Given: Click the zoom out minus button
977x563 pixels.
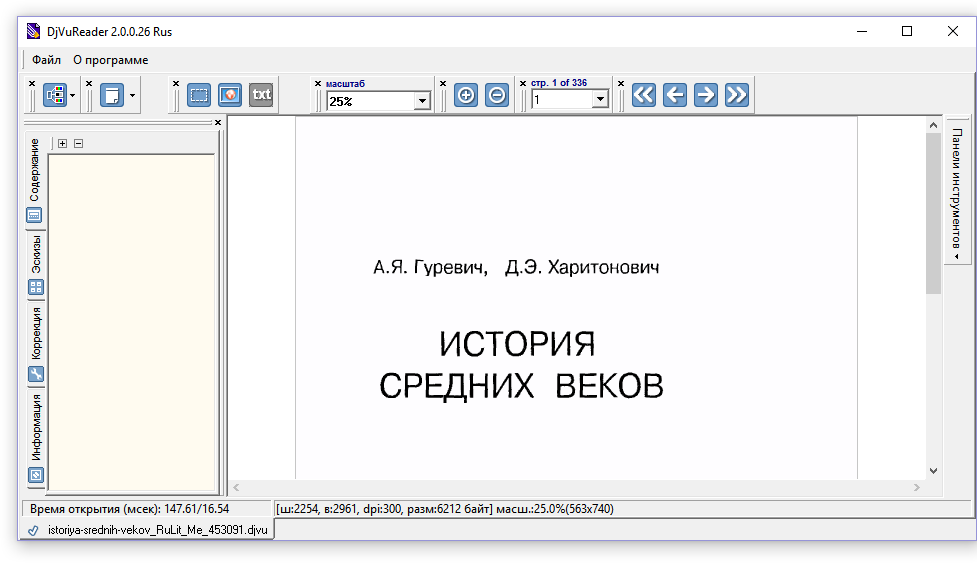Looking at the screenshot, I should [x=496, y=95].
